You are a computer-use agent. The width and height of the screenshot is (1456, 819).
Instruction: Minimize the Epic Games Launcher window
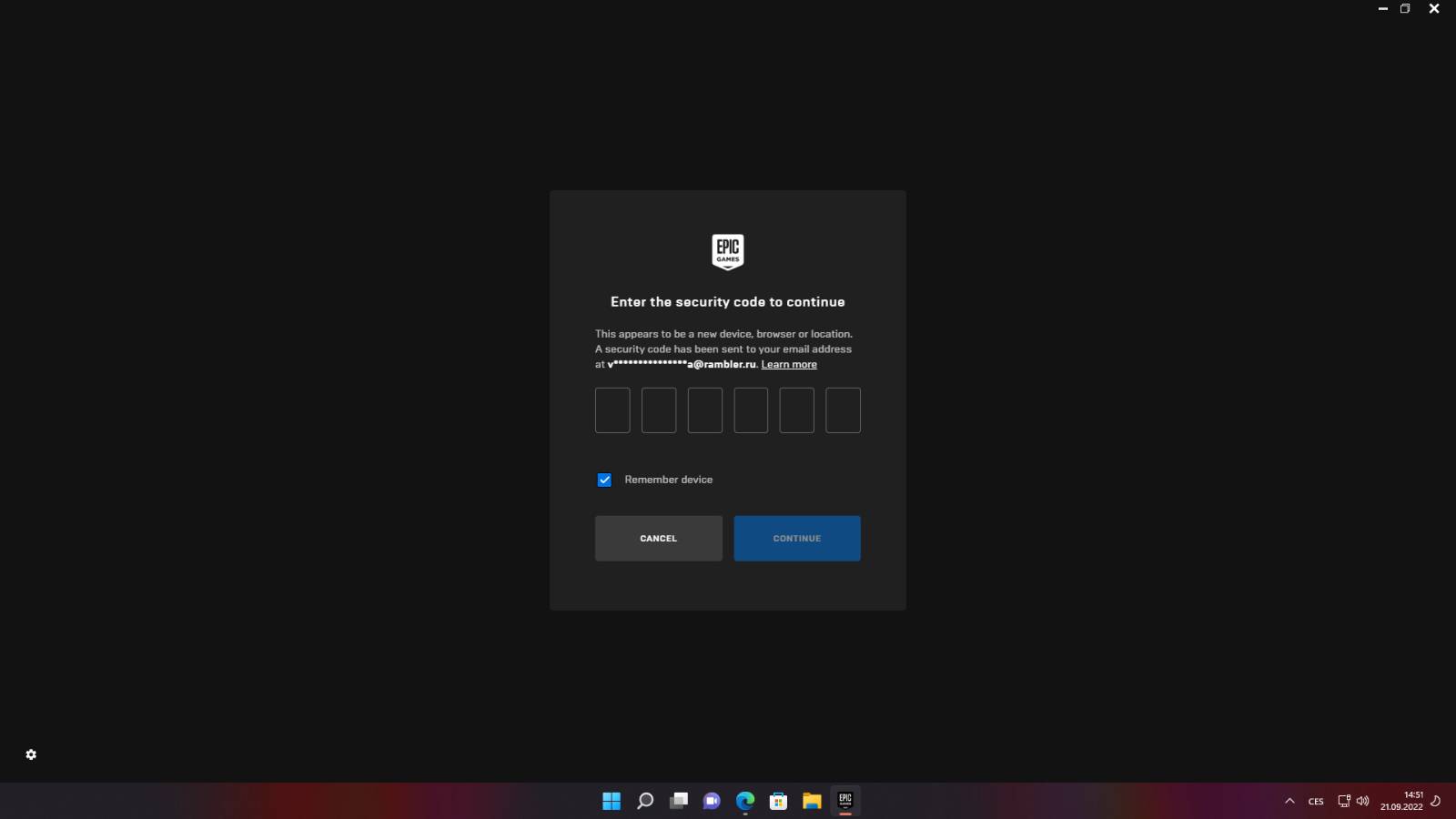[x=1383, y=8]
